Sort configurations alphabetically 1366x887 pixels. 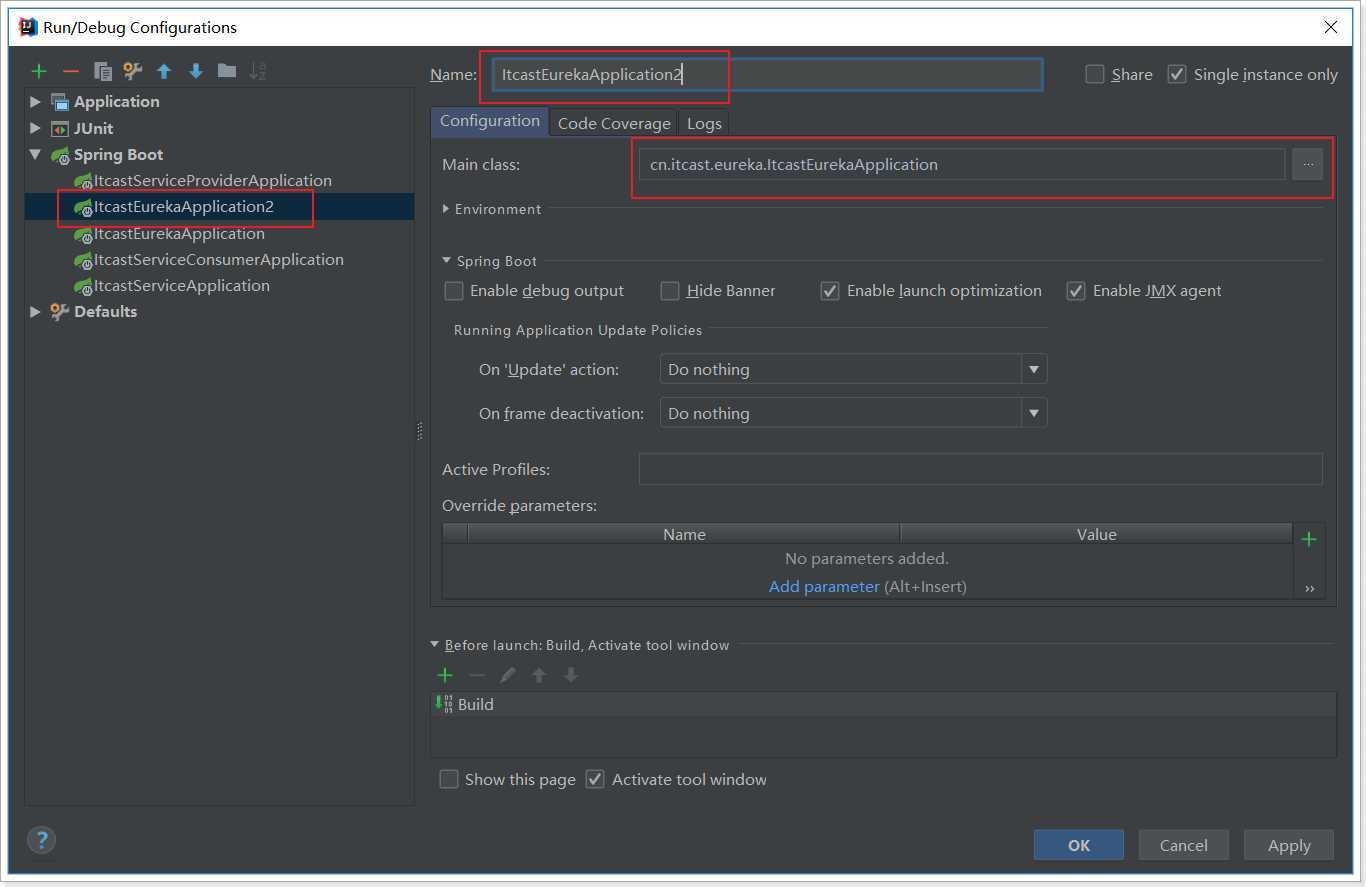coord(258,71)
